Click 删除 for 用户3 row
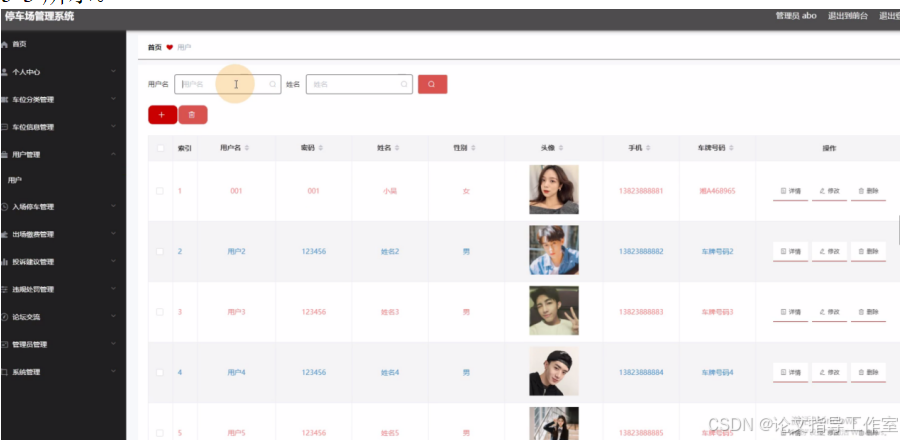Viewport: 902px width, 440px height. click(868, 312)
